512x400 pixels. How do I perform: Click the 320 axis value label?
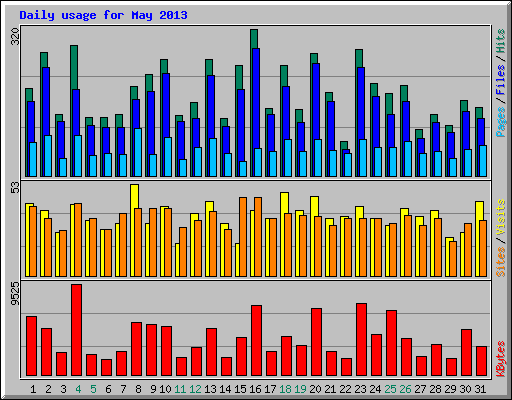click(x=16, y=37)
